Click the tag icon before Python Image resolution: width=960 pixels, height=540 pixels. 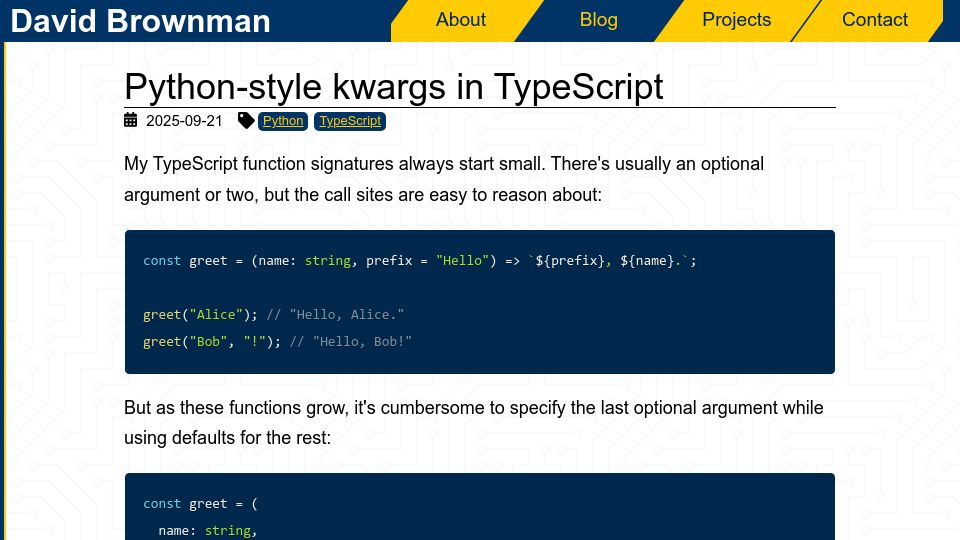(246, 121)
